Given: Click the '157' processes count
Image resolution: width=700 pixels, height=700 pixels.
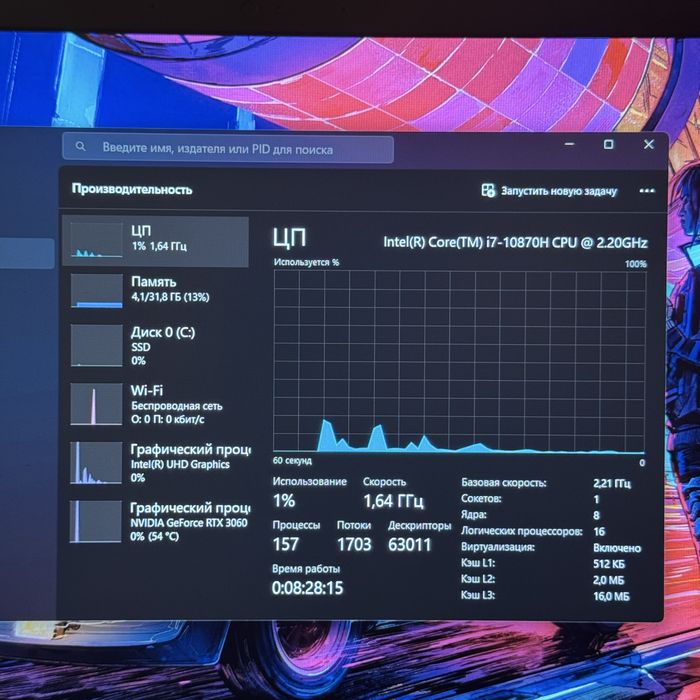Looking at the screenshot, I should tap(285, 544).
